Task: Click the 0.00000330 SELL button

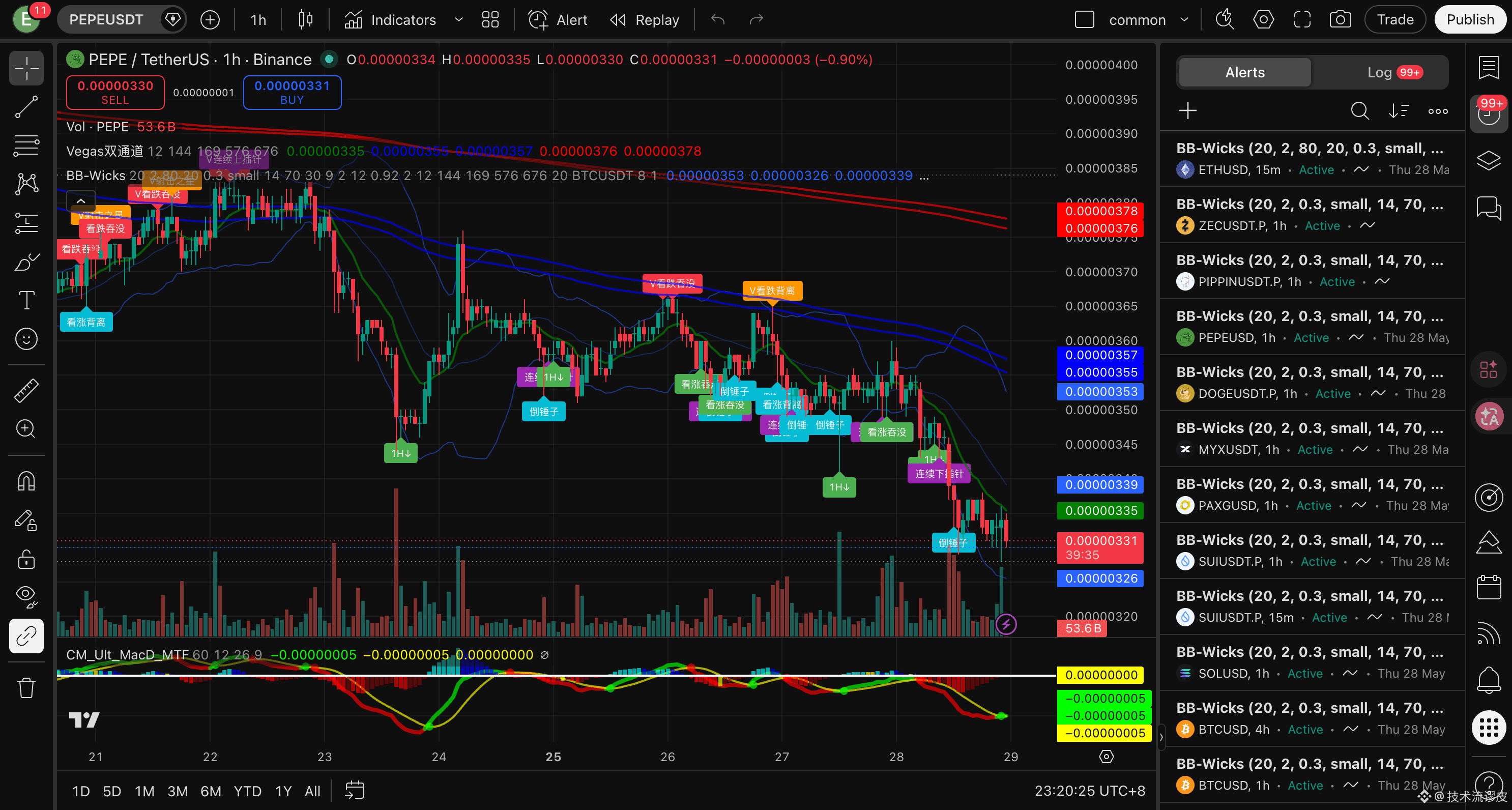Action: tap(115, 92)
